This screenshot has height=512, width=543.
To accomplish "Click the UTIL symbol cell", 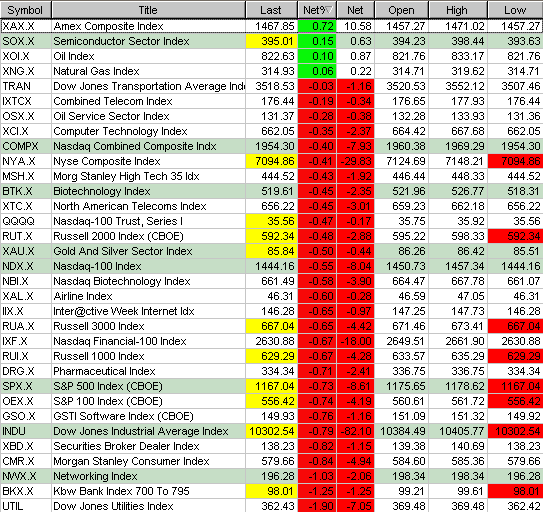I will 26,506.
